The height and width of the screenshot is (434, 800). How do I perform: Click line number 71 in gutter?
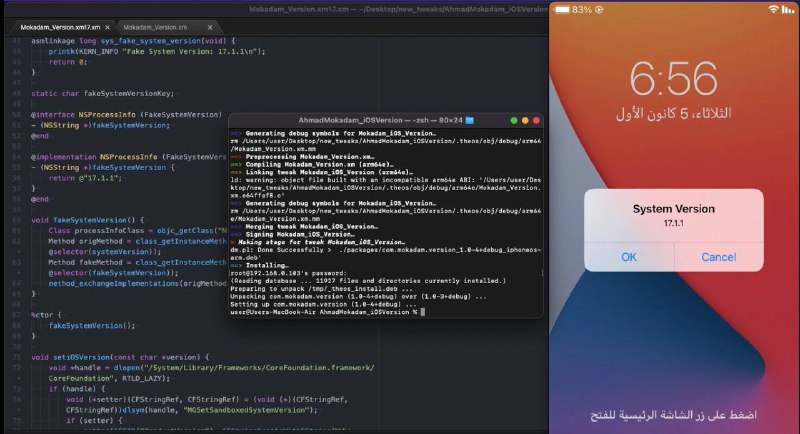[16, 357]
